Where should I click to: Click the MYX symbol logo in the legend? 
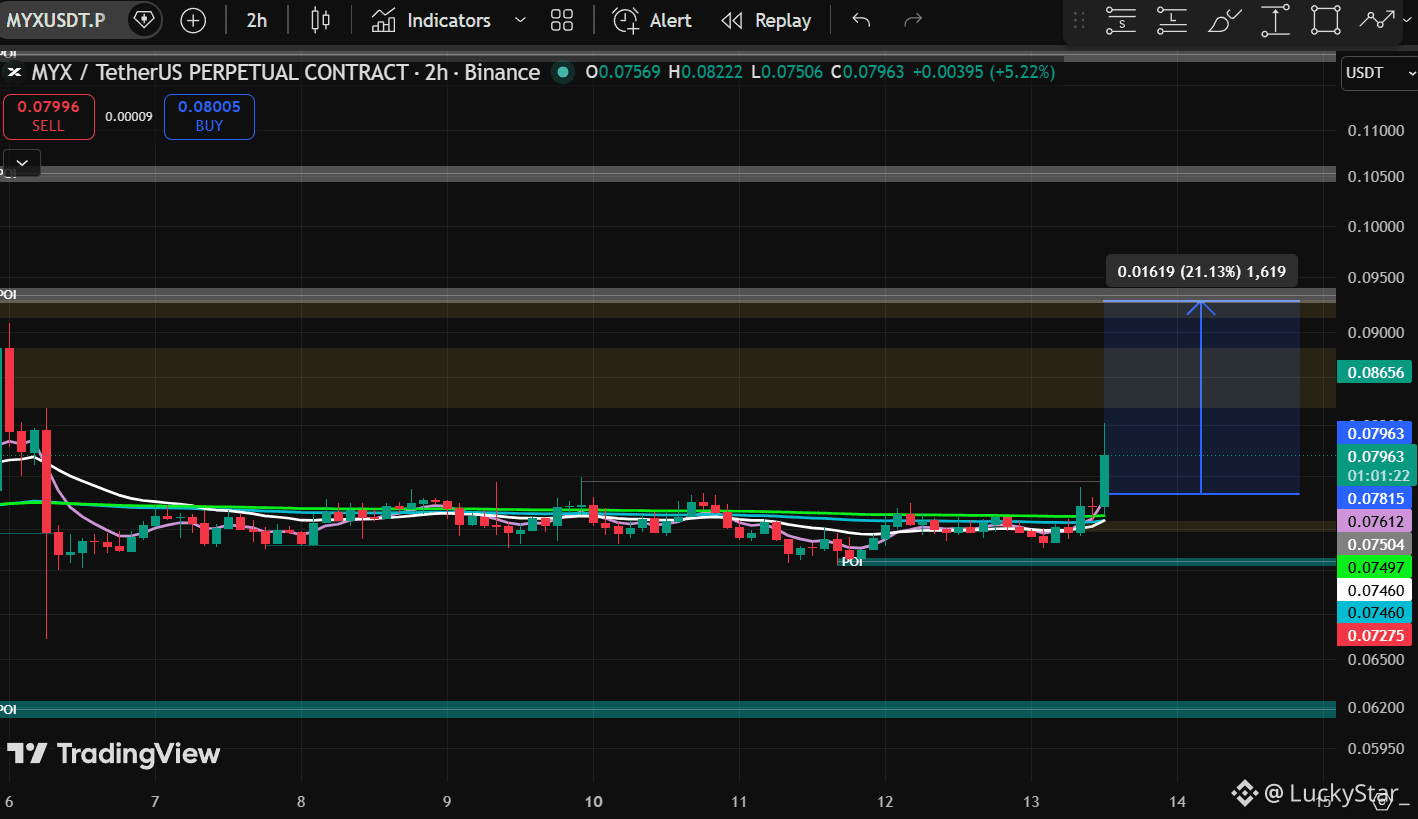tap(15, 72)
